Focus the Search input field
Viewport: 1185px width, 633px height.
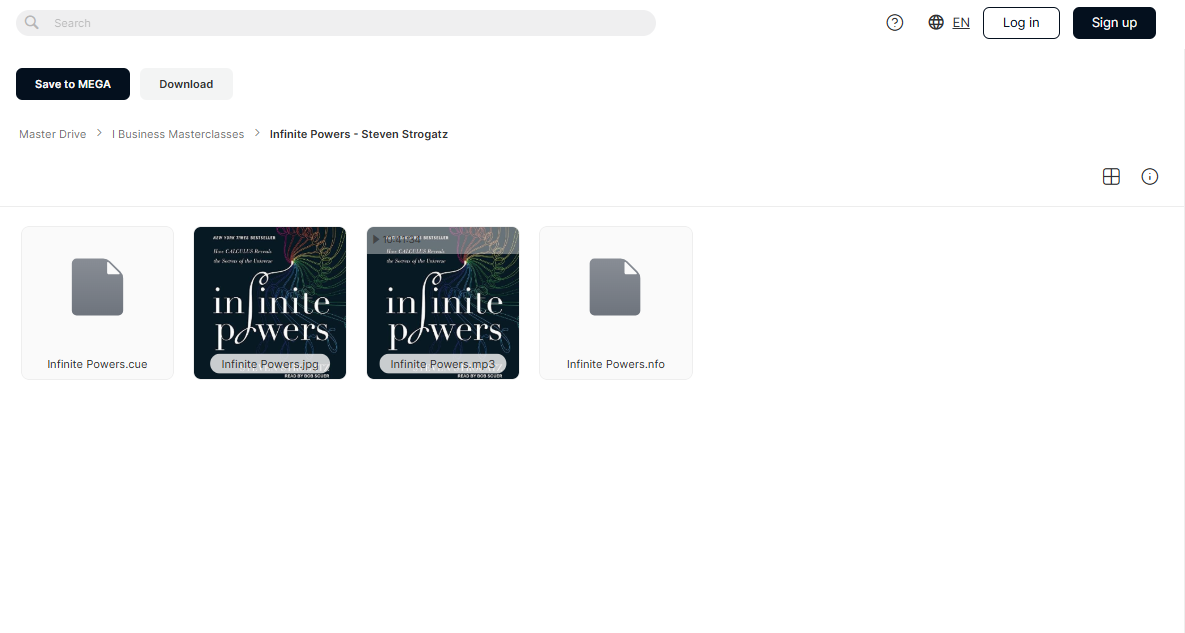pyautogui.click(x=336, y=23)
